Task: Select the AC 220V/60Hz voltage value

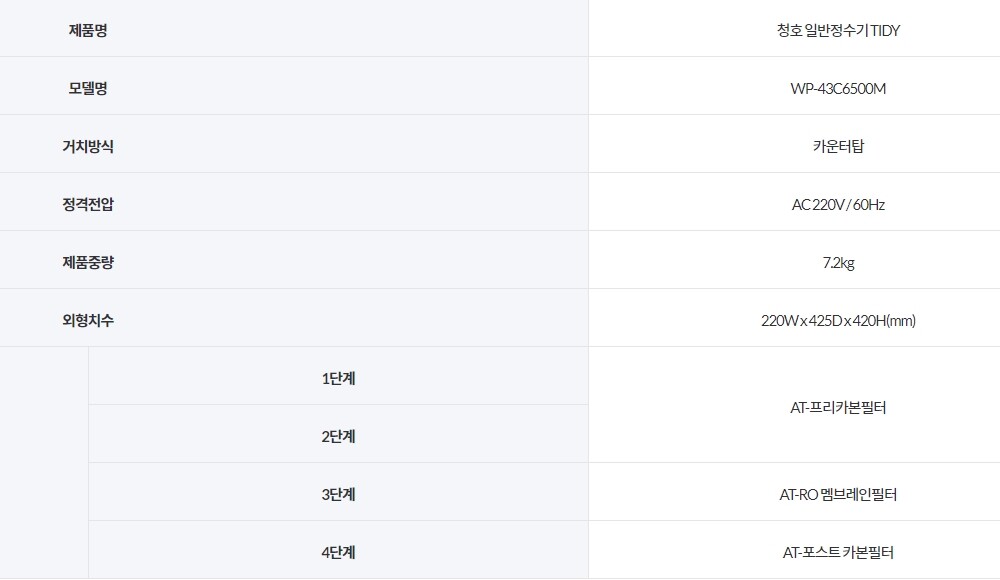Action: point(838,205)
